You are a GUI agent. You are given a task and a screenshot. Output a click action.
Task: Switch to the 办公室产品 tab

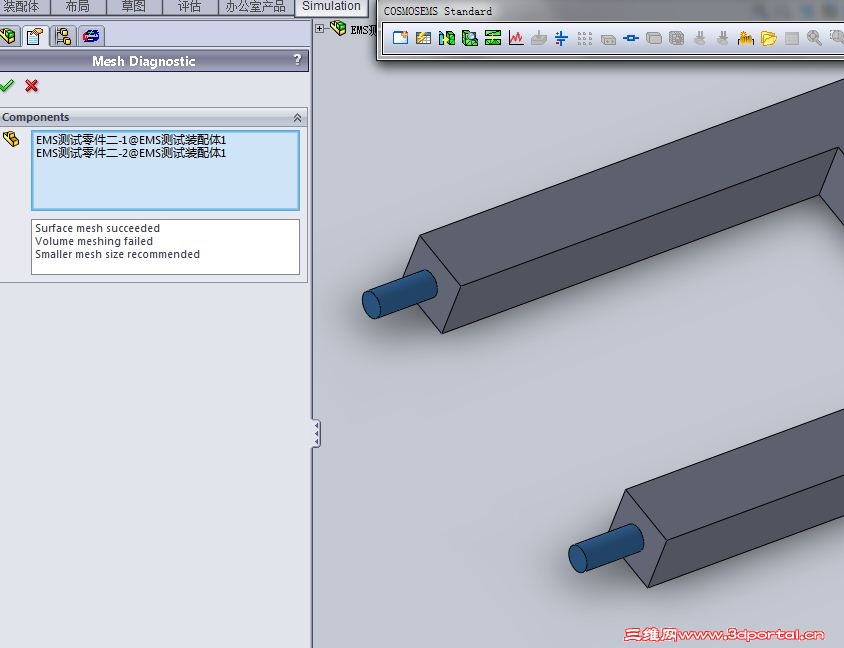(x=256, y=6)
